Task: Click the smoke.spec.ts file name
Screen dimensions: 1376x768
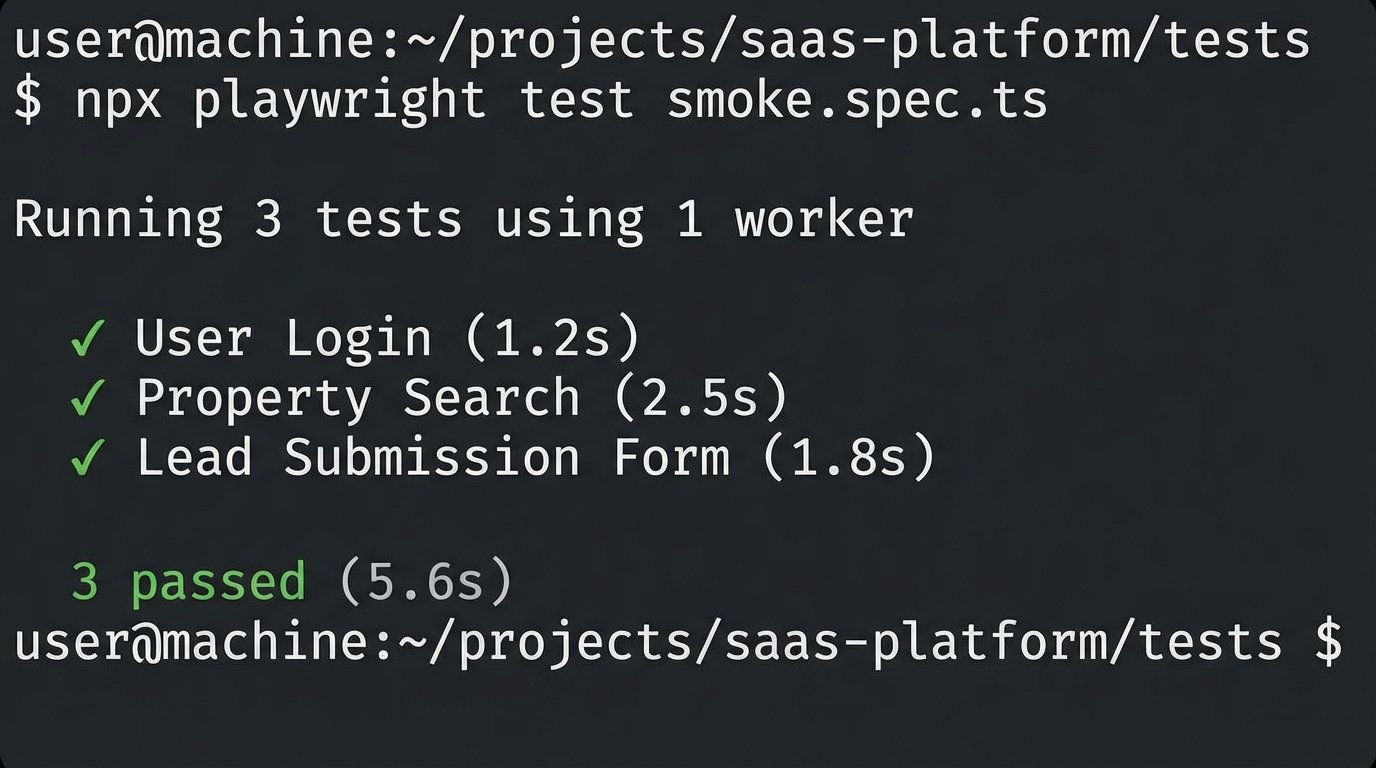Action: click(x=857, y=100)
